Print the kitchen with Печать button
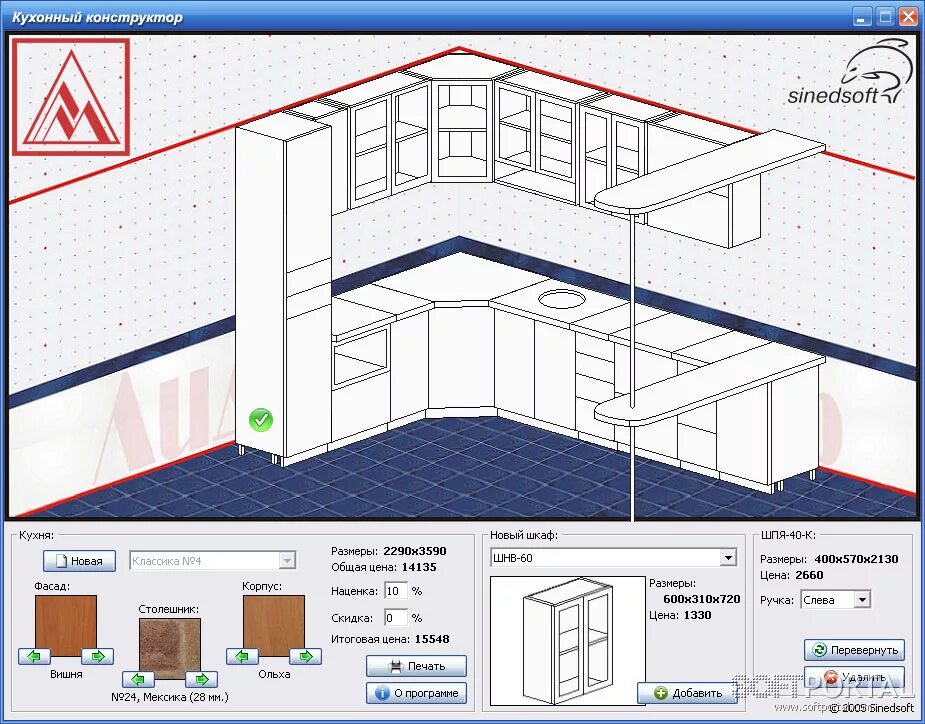 click(x=416, y=666)
